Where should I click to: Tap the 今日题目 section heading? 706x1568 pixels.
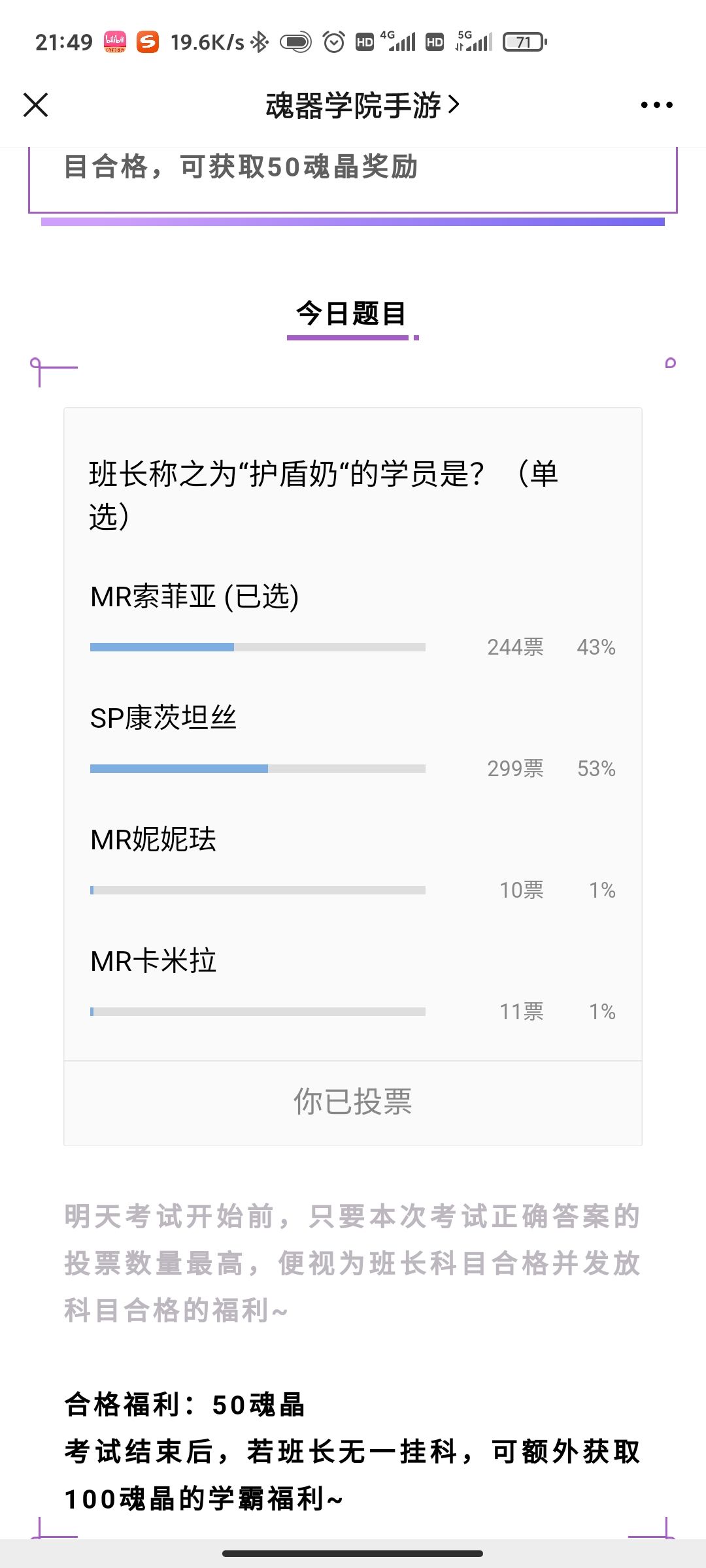pos(352,314)
